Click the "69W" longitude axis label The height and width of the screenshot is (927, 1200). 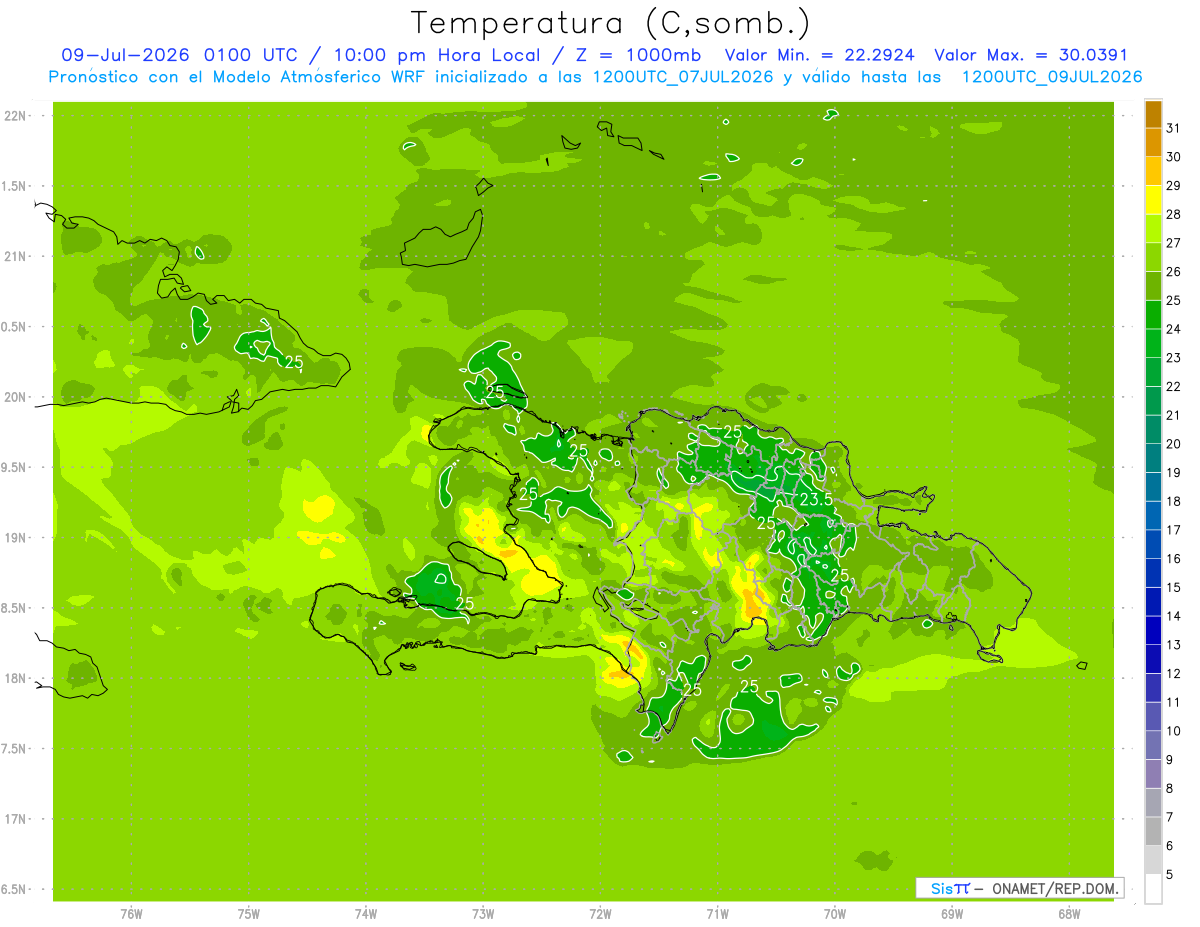[x=952, y=914]
